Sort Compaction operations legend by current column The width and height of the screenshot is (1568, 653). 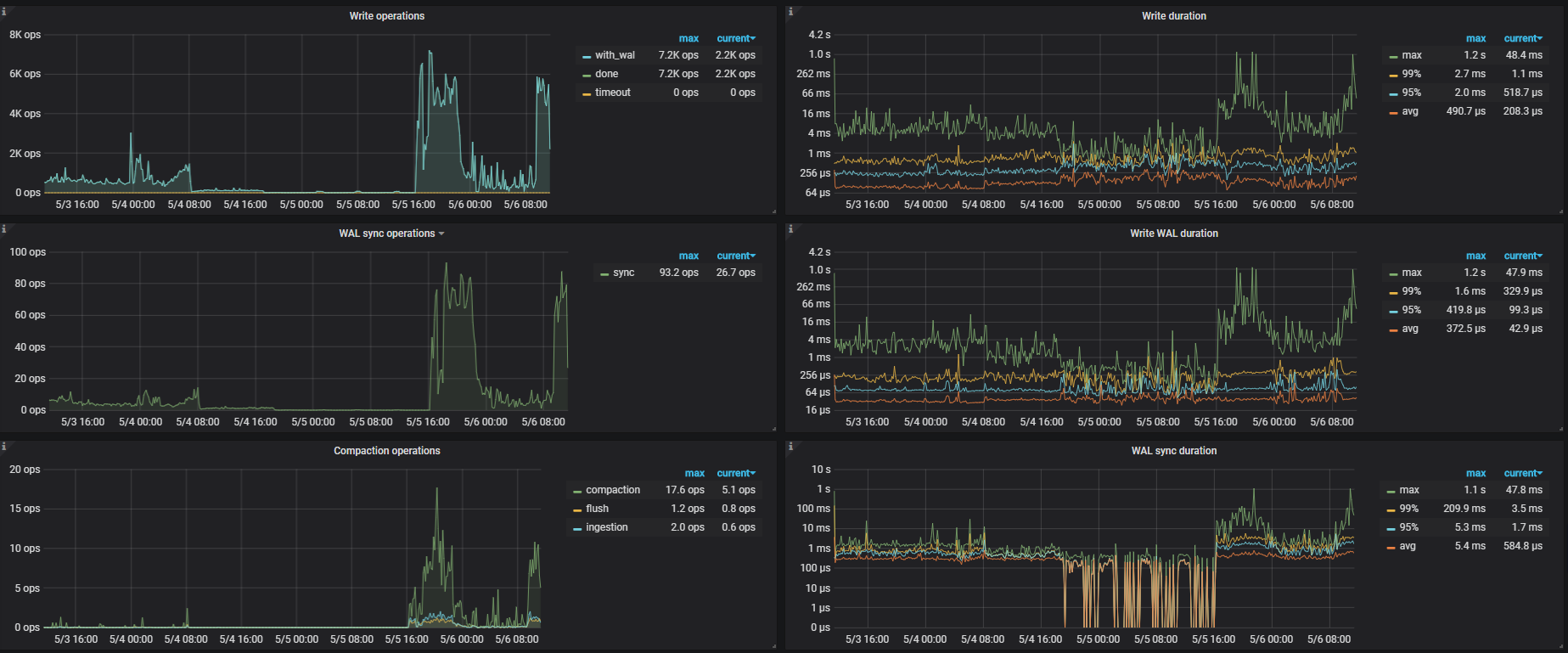735,473
